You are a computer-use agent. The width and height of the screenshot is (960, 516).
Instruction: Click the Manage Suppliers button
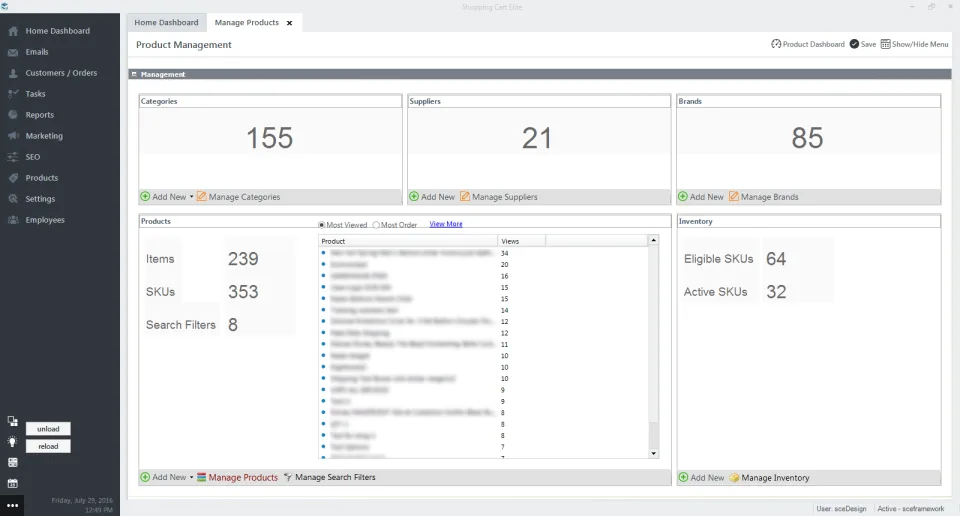[498, 196]
